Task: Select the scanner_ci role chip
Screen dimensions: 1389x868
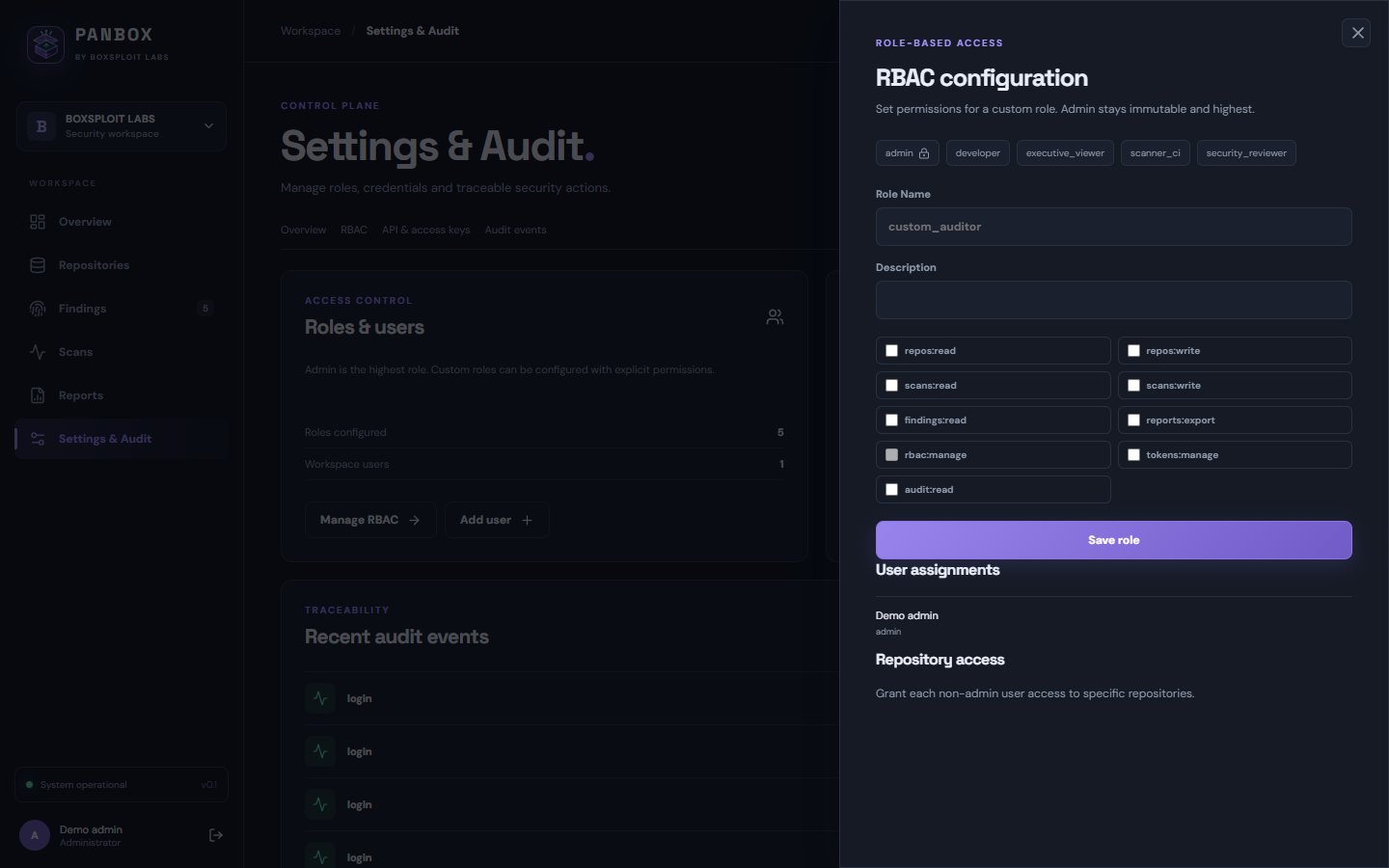Action: [x=1155, y=153]
